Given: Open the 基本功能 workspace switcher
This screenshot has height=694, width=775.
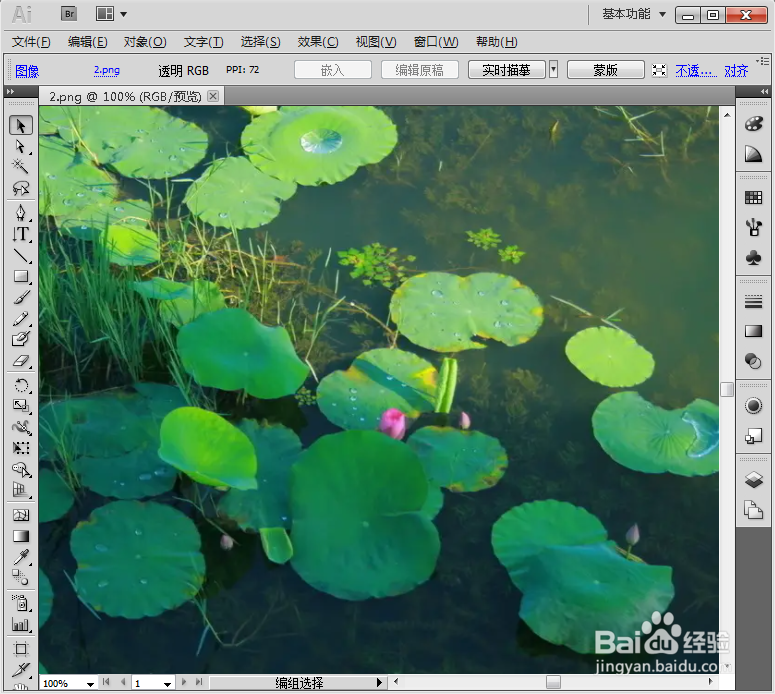Looking at the screenshot, I should [x=634, y=14].
